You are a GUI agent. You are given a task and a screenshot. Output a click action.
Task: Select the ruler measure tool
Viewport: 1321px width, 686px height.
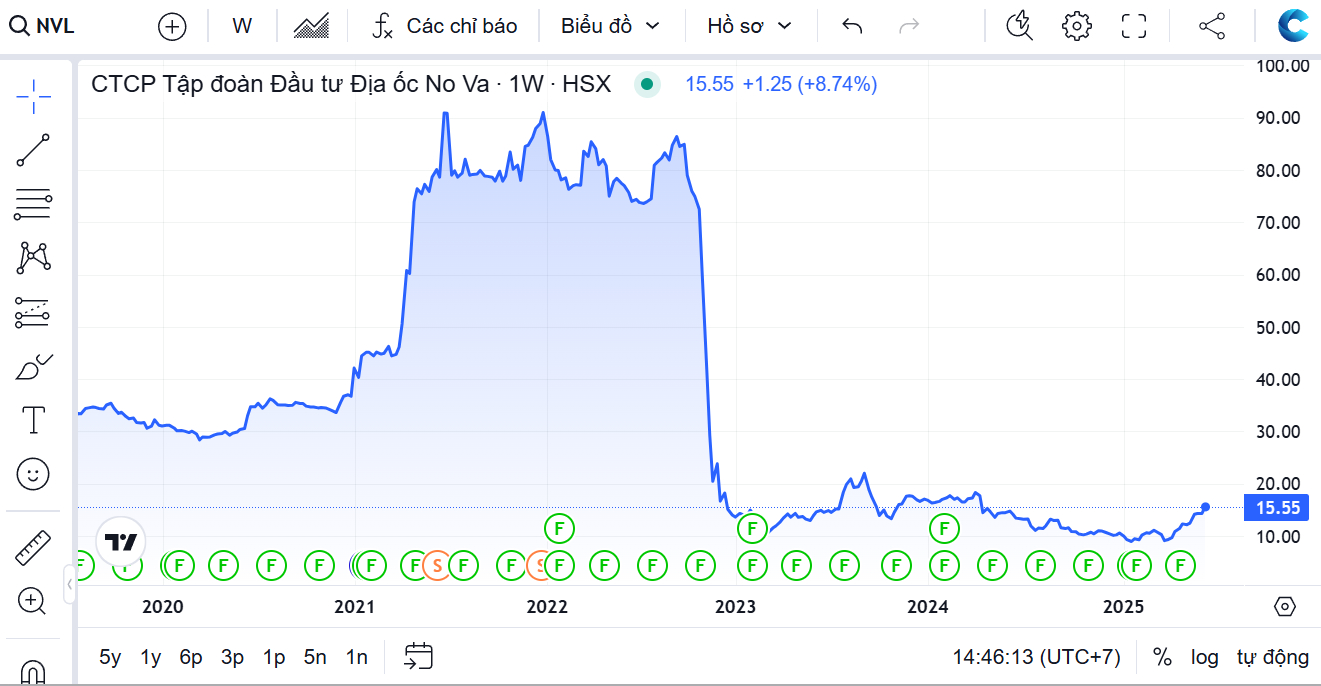click(34, 547)
